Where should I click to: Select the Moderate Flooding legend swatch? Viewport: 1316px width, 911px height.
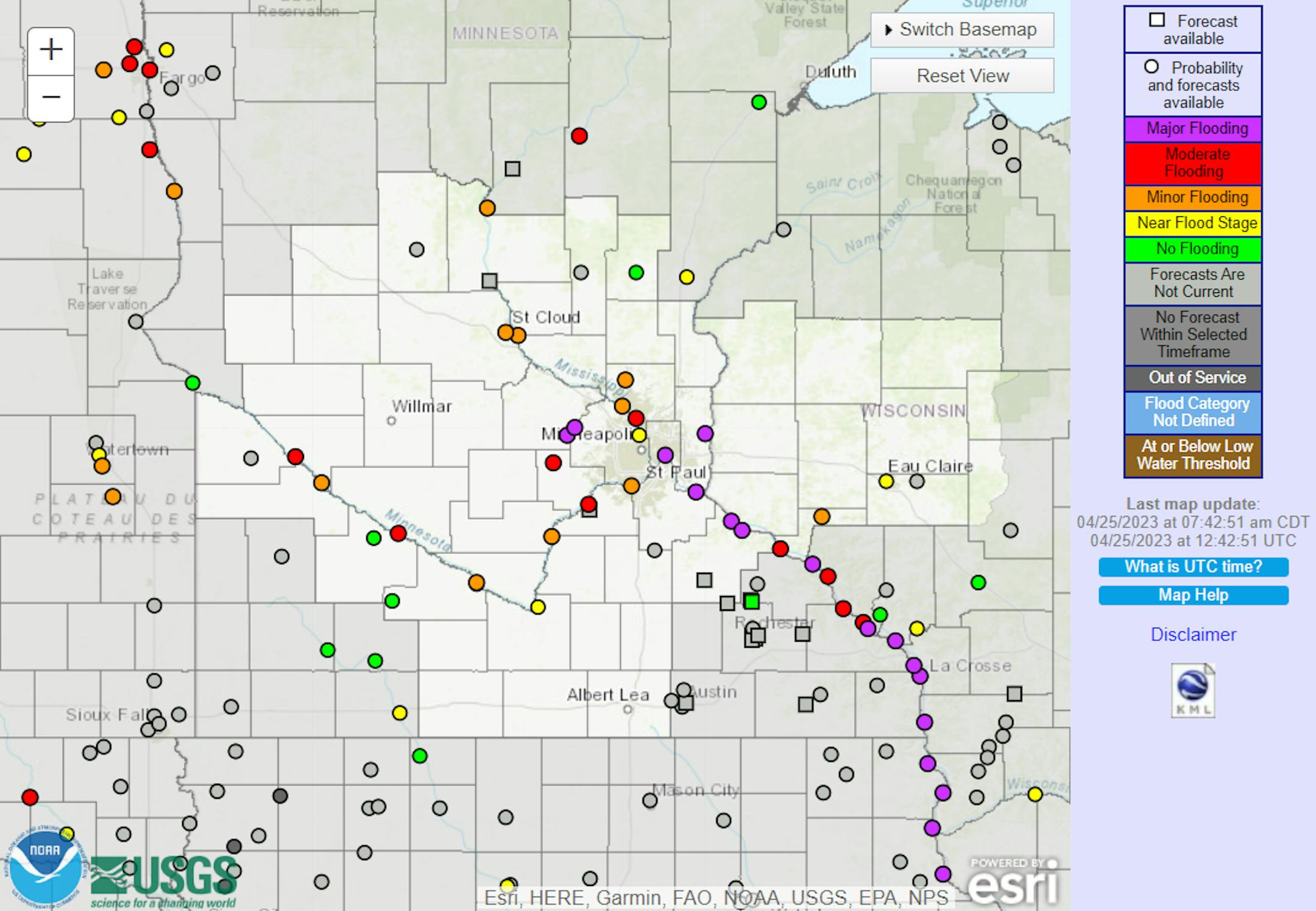tap(1193, 163)
